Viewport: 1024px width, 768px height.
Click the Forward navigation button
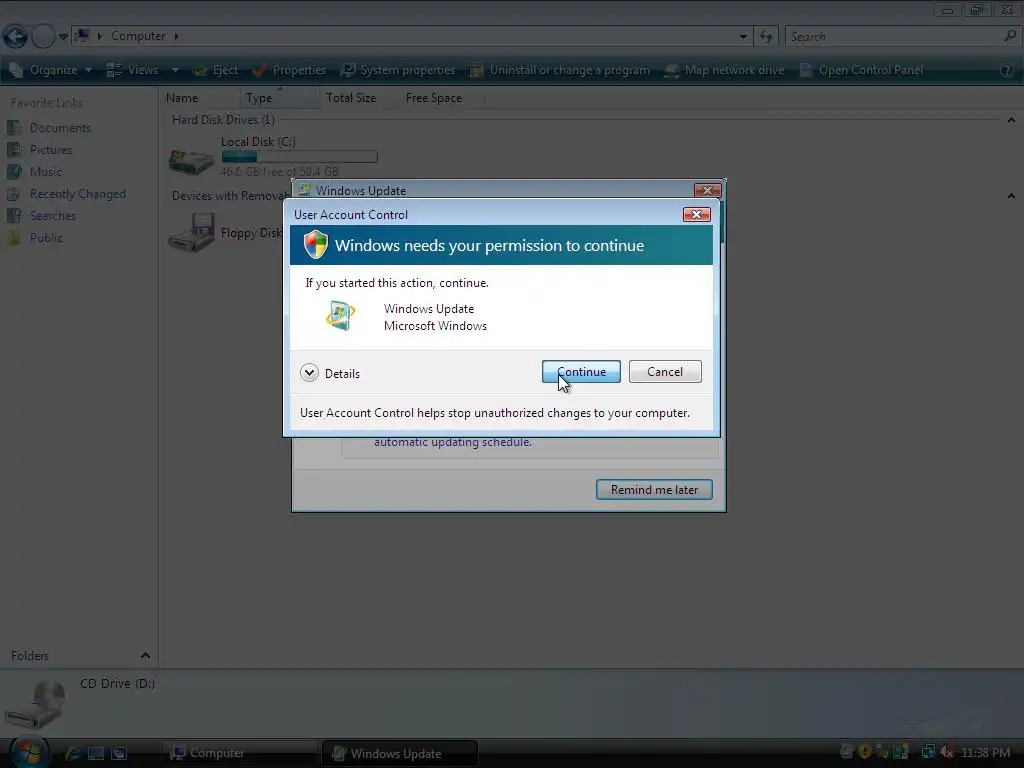(43, 36)
